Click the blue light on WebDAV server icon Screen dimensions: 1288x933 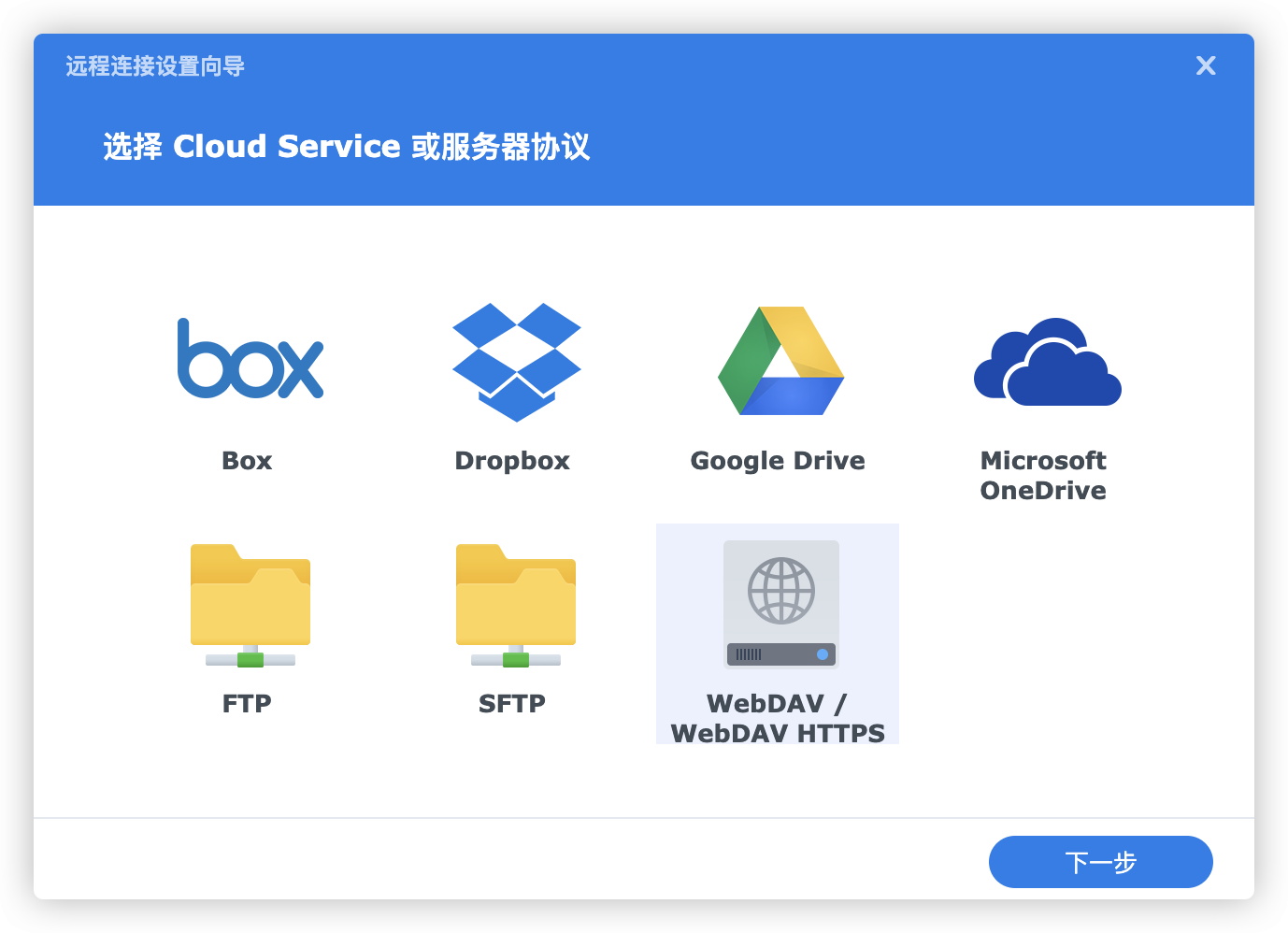coord(823,654)
